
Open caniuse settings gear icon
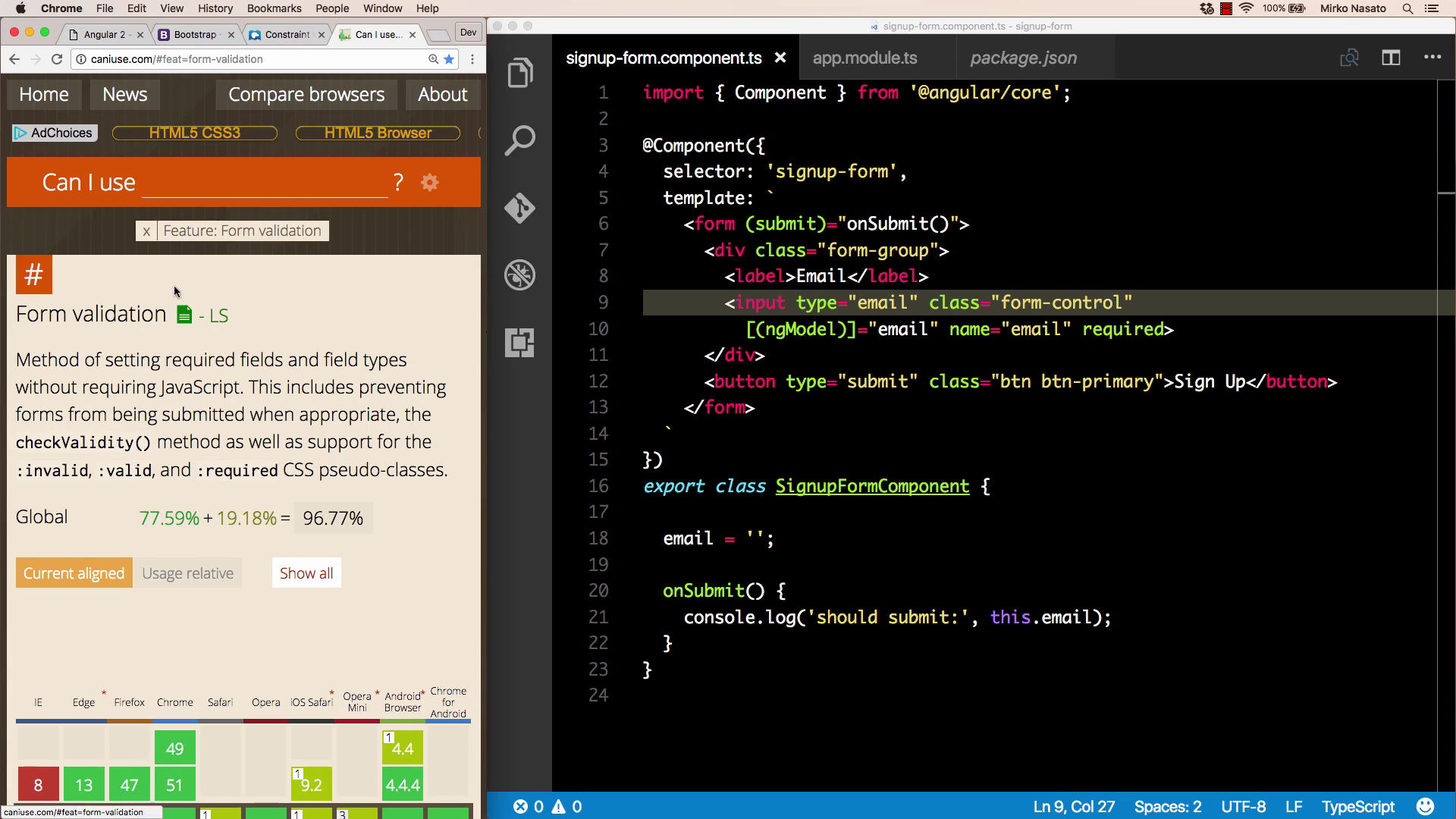coord(430,183)
